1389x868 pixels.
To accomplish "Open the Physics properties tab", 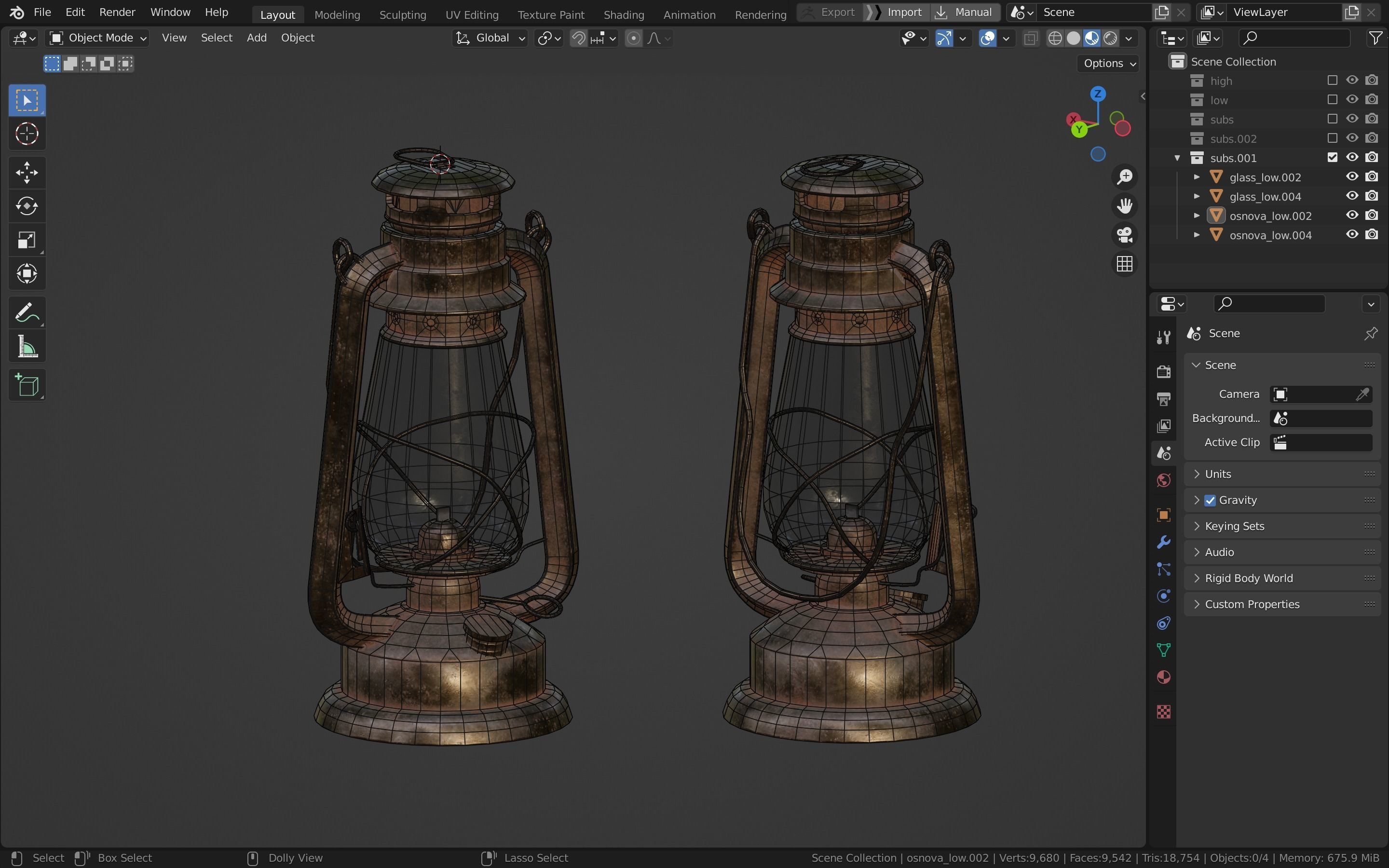I will click(1163, 596).
